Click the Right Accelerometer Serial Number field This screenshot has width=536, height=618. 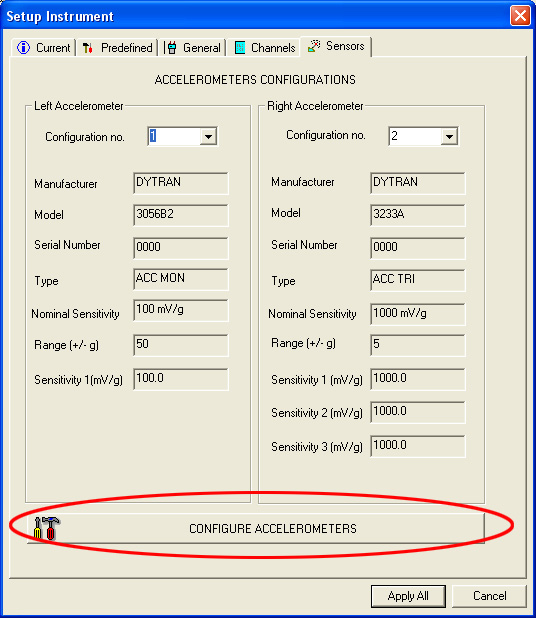click(418, 248)
